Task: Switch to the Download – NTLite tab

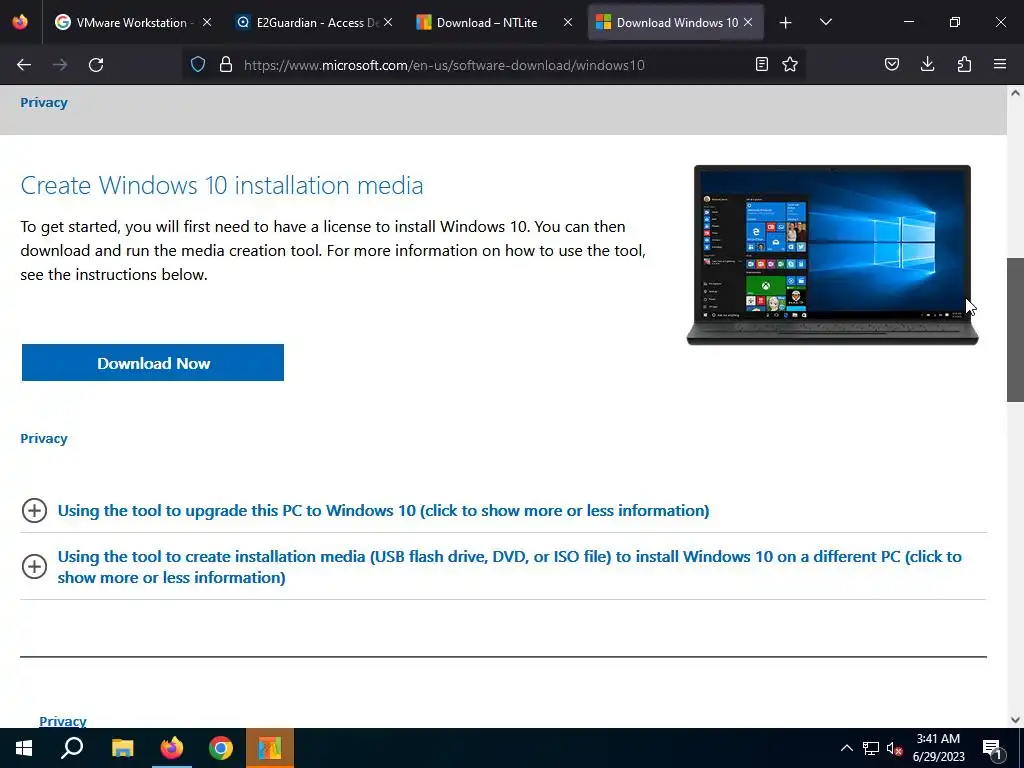Action: click(x=495, y=23)
